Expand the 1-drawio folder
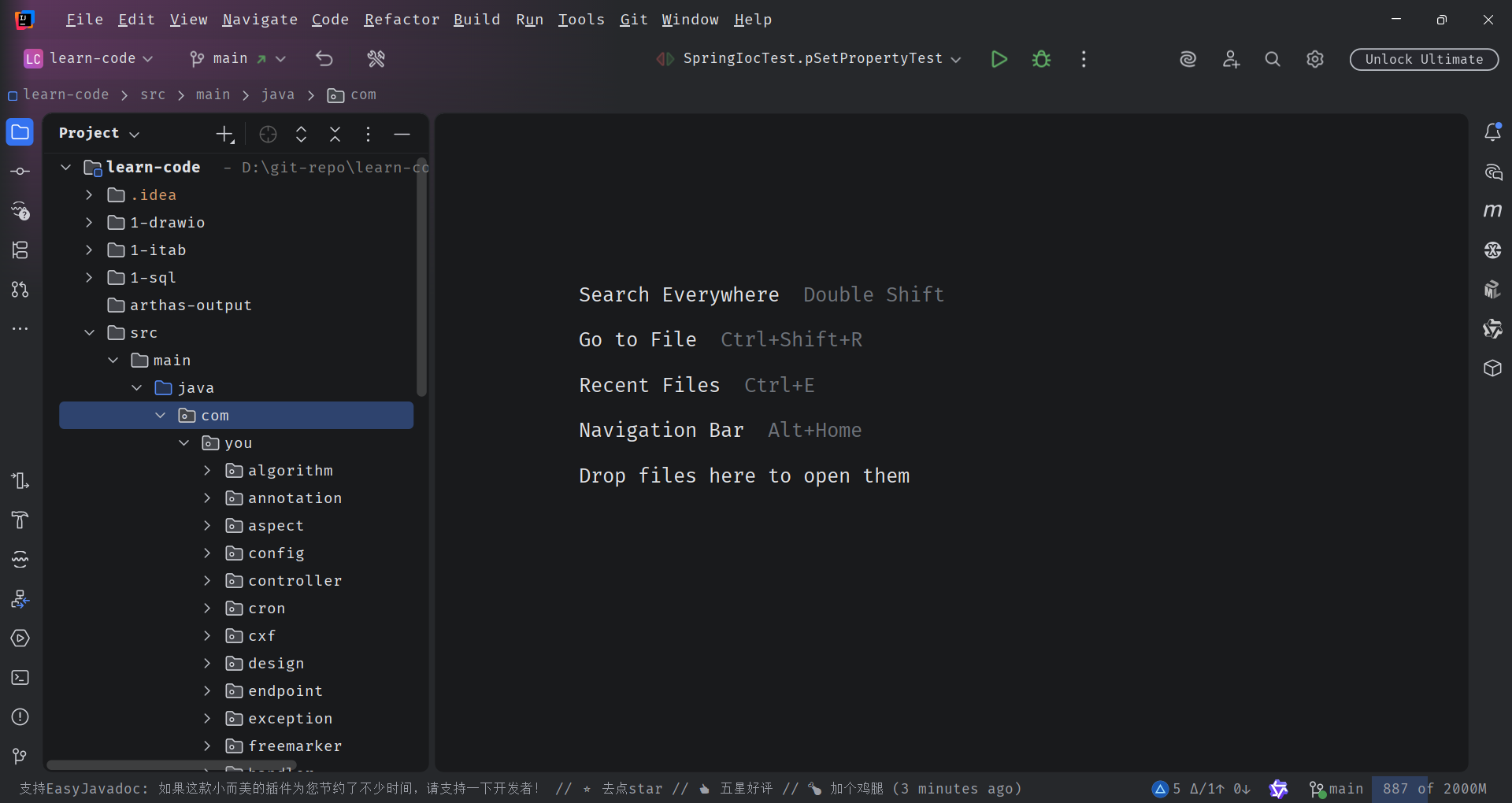 point(89,223)
